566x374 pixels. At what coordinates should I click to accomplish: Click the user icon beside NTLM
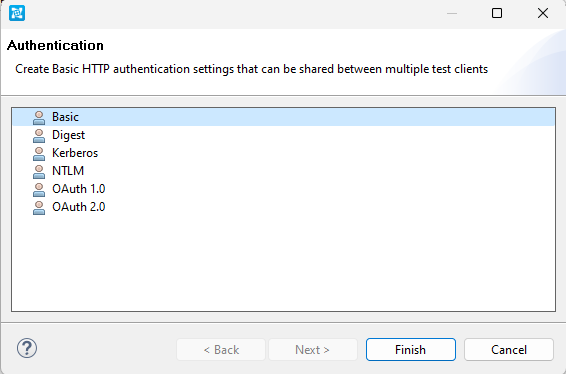point(39,171)
